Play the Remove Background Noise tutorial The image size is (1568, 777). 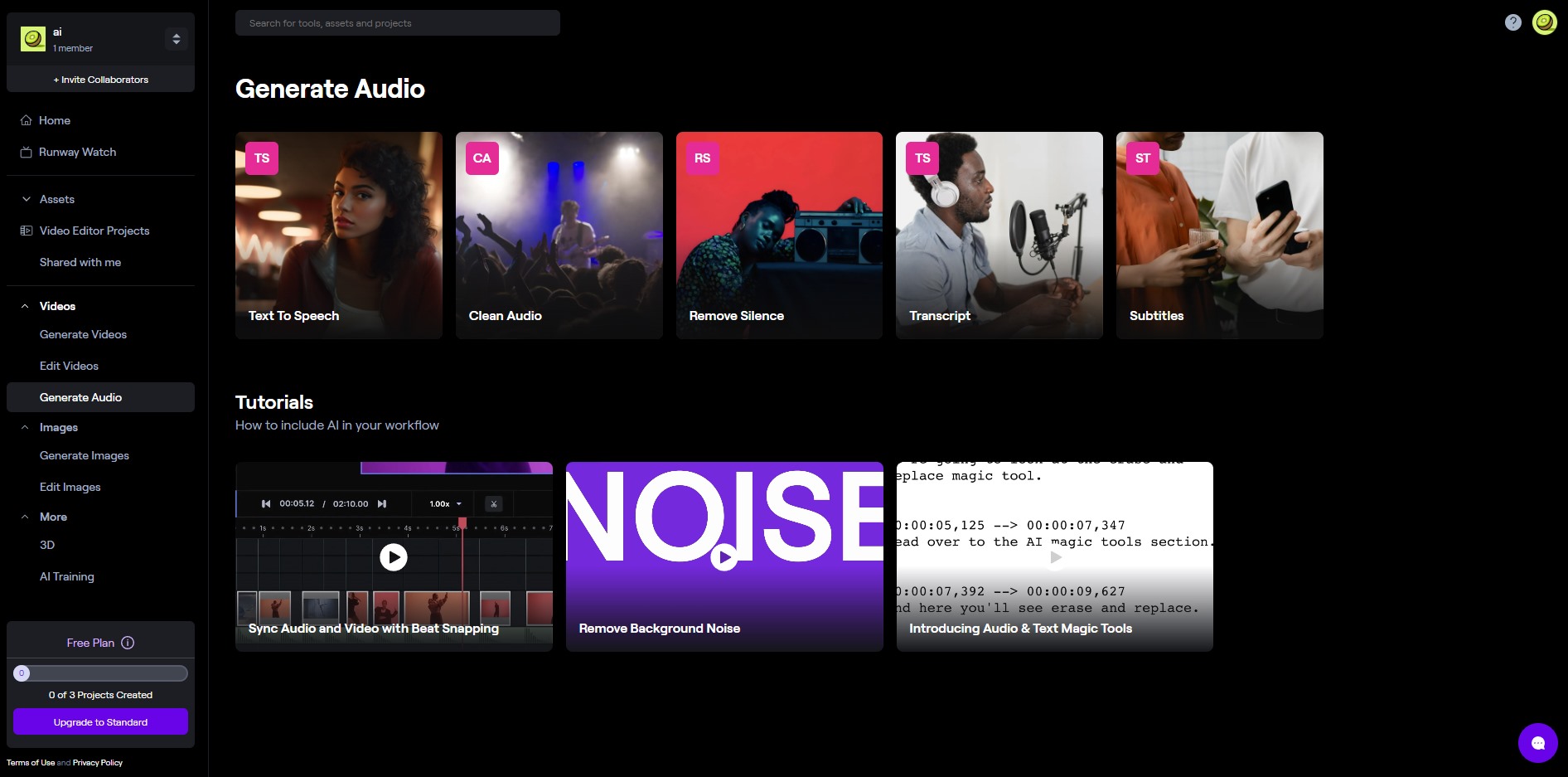click(x=724, y=556)
